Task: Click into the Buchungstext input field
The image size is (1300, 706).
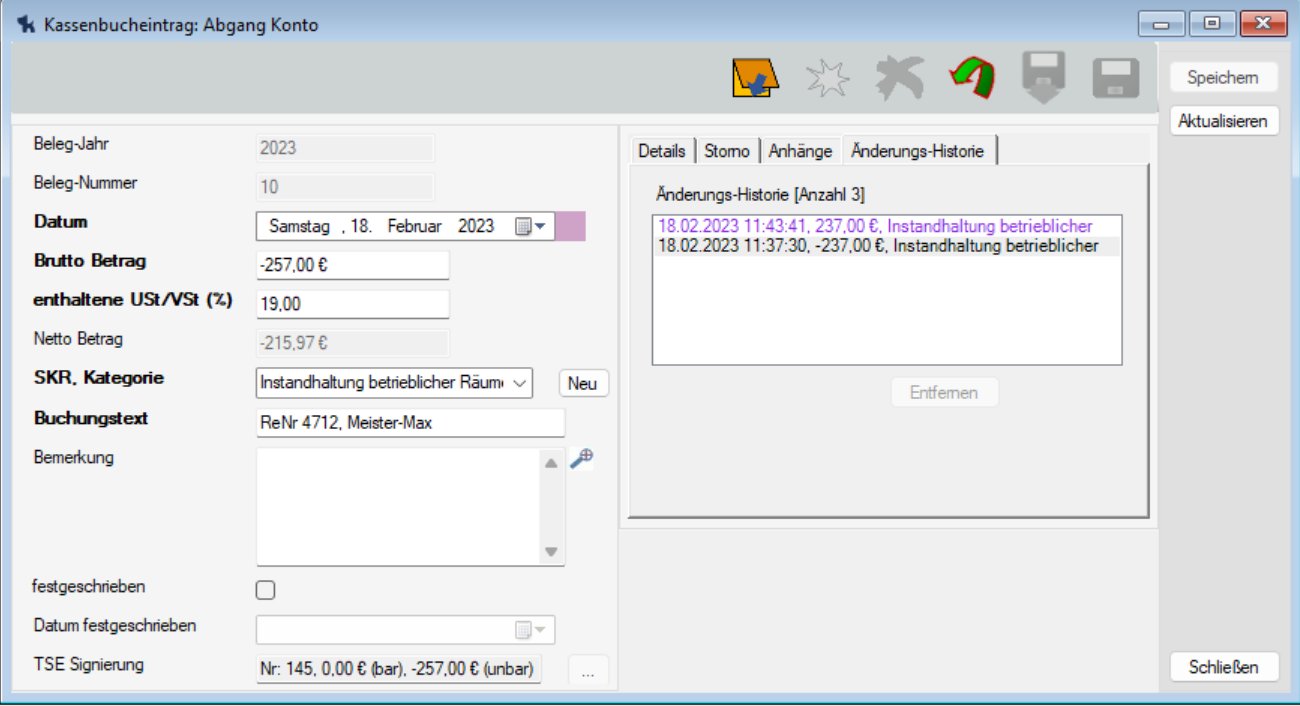Action: pos(410,423)
